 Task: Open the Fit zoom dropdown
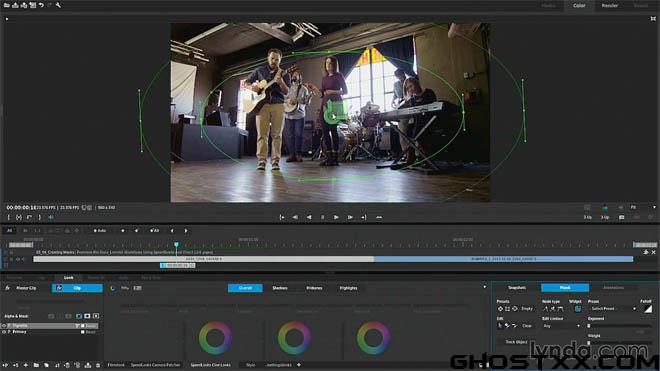[x=642, y=207]
